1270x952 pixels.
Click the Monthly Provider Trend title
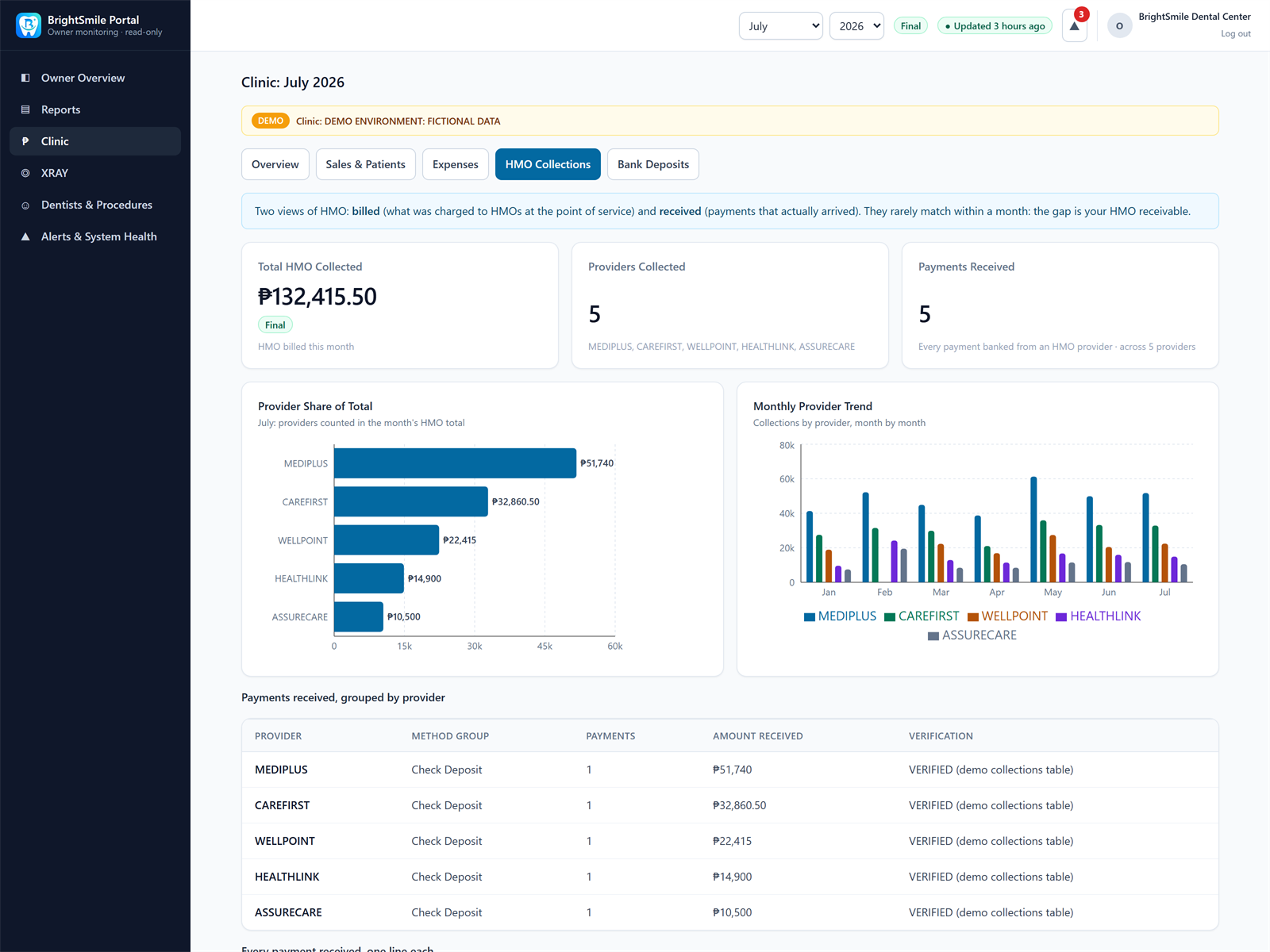click(x=813, y=406)
